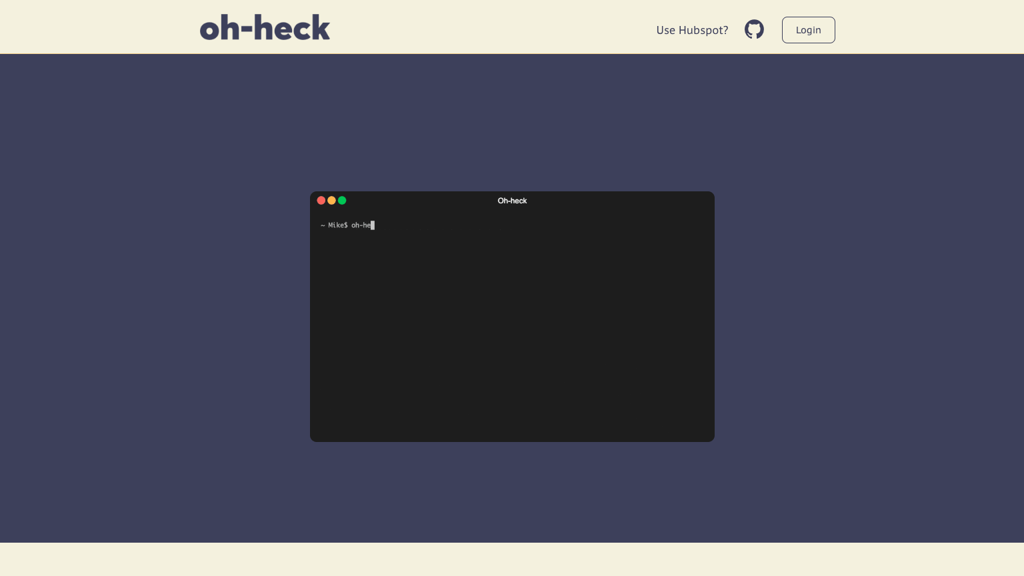This screenshot has width=1024, height=576.
Task: Click the Login button
Action: click(x=808, y=30)
